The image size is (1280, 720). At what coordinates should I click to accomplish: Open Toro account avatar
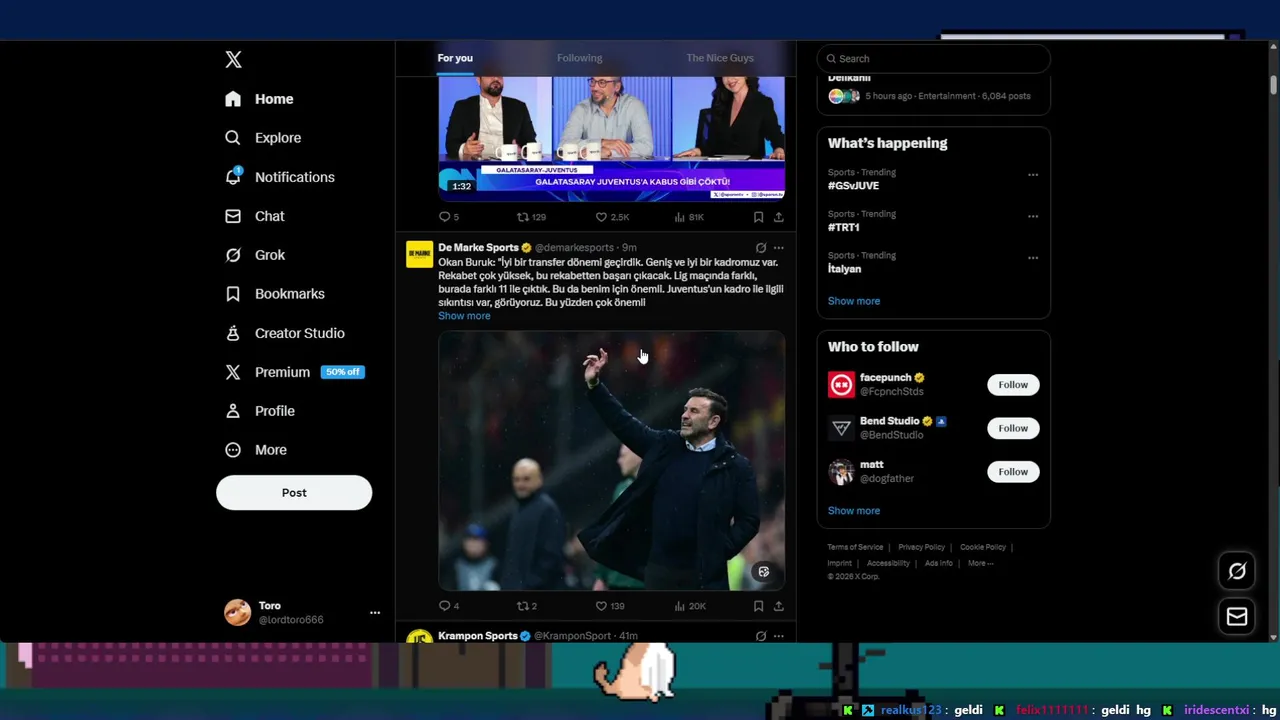click(237, 613)
